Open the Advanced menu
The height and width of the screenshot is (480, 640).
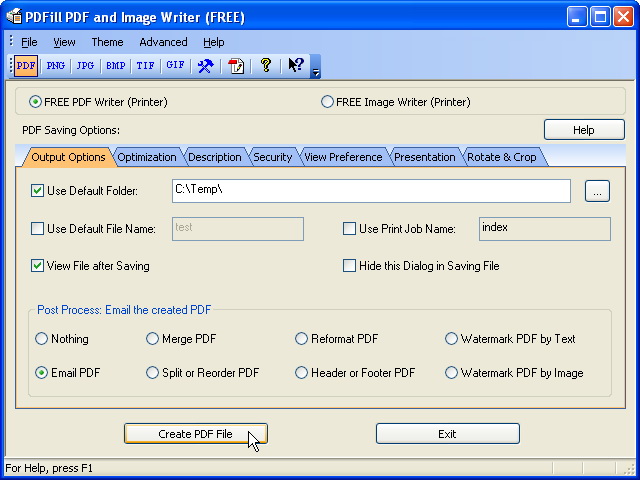click(x=163, y=42)
